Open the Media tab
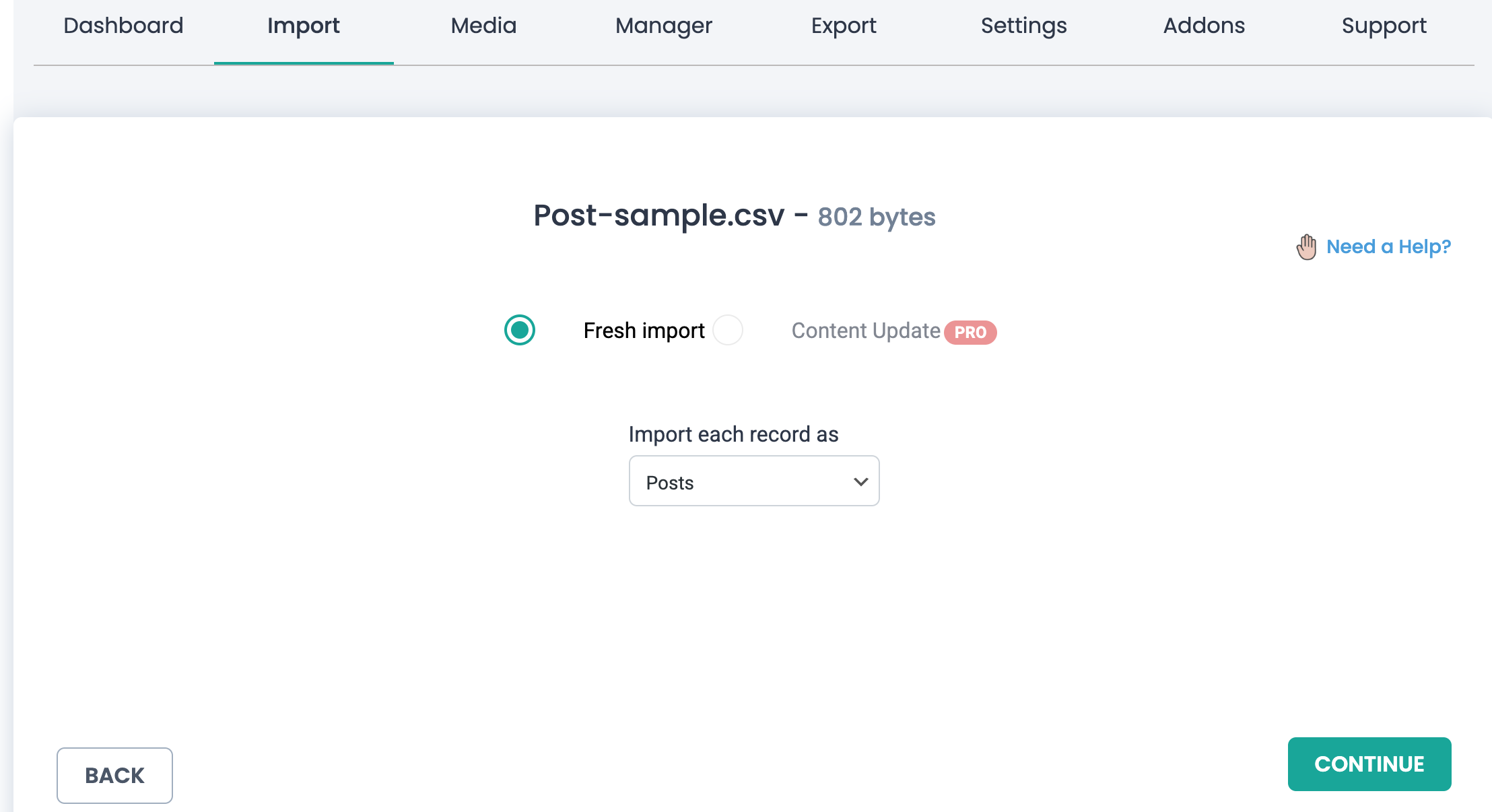This screenshot has width=1492, height=812. (483, 26)
